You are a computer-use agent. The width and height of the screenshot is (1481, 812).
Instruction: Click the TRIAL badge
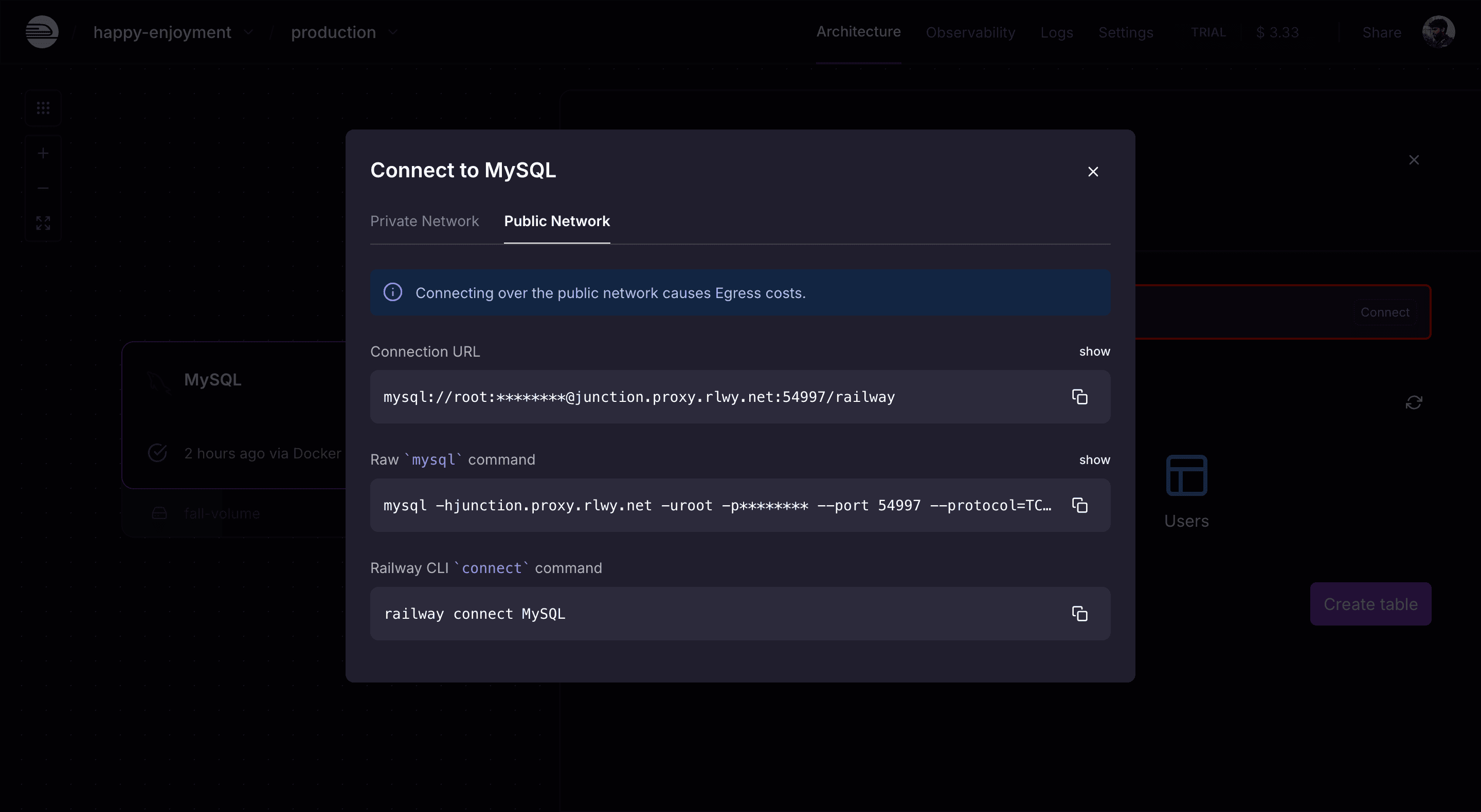tap(1208, 32)
